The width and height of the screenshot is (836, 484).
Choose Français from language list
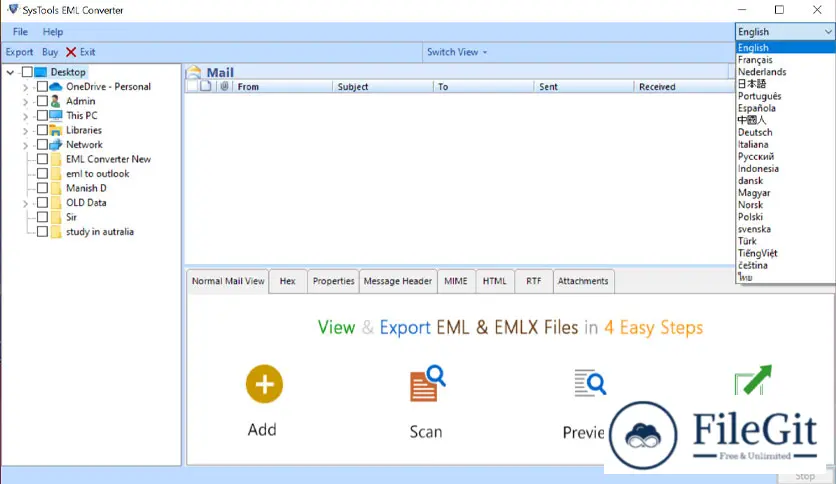[785, 60]
